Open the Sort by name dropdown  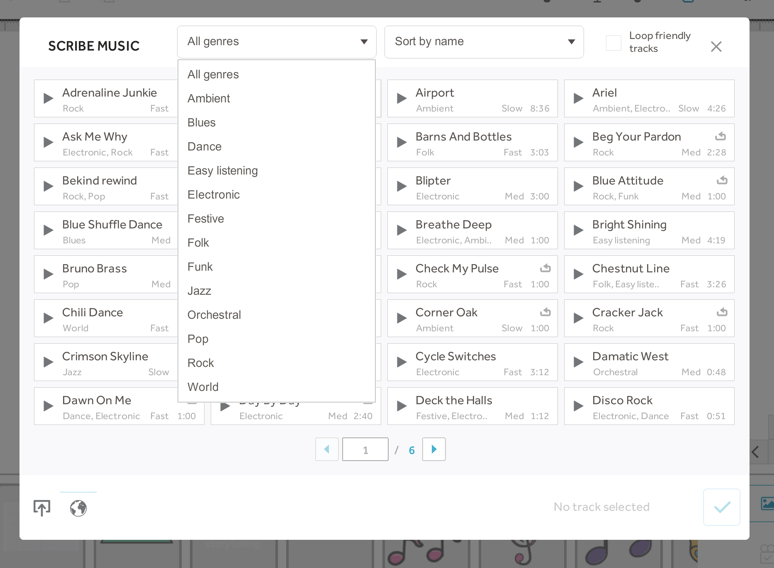(484, 42)
